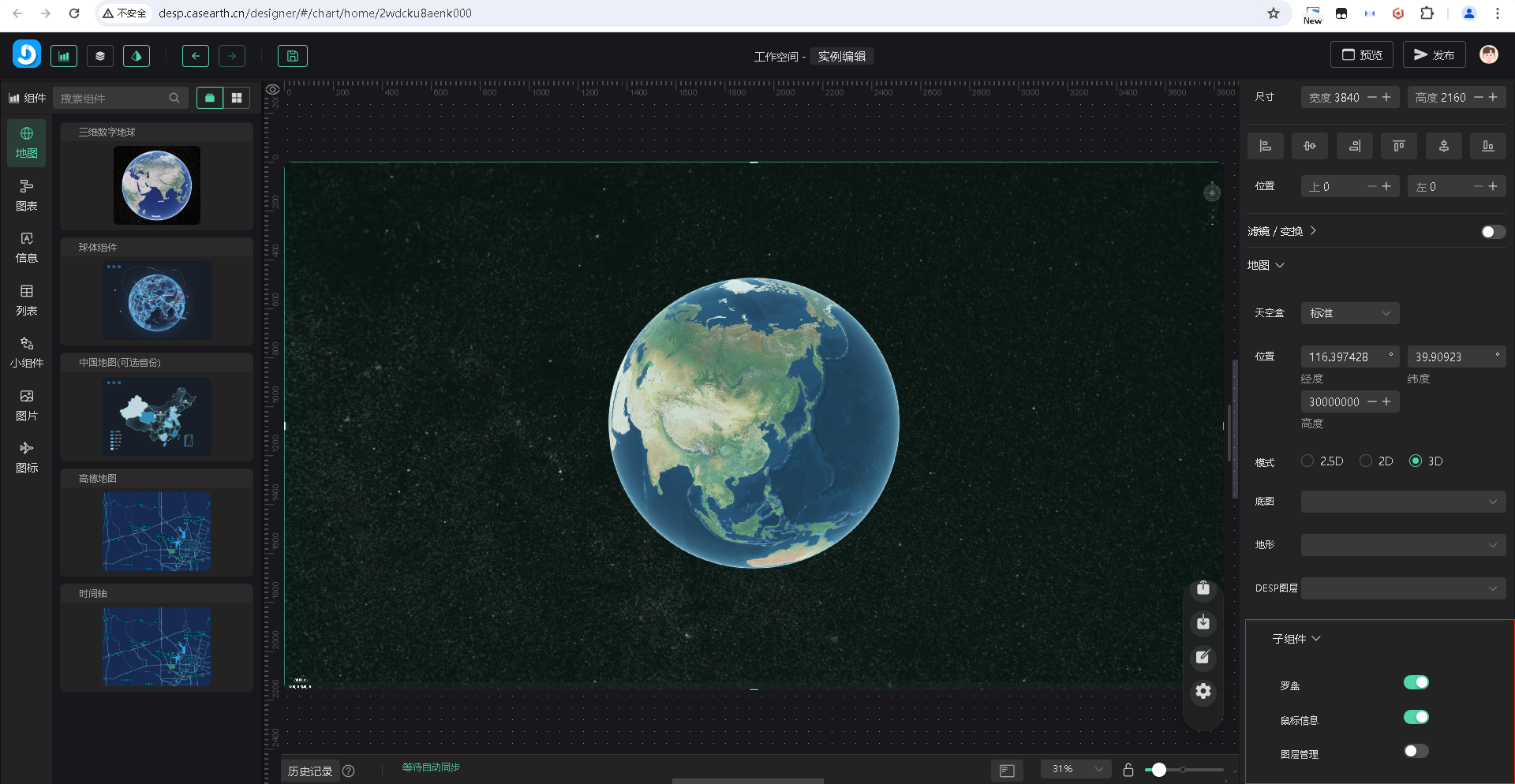This screenshot has width=1515, height=784.
Task: Open the 底图 basemap dropdown
Action: [x=1402, y=502]
